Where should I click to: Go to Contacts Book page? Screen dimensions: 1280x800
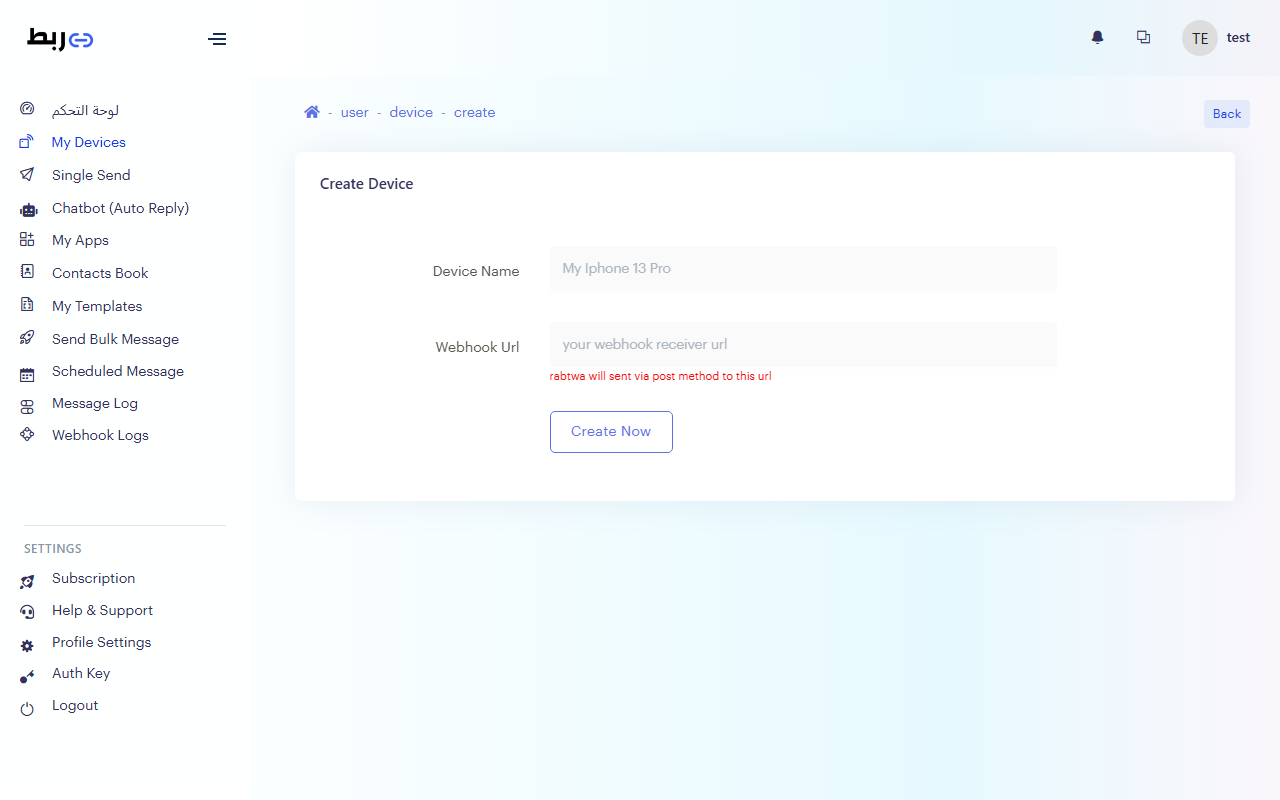(100, 273)
